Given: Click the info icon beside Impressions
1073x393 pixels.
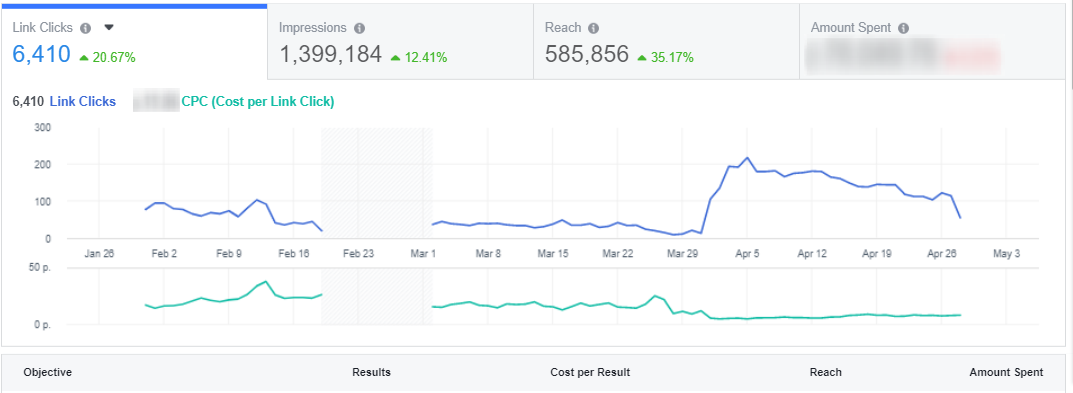Looking at the screenshot, I should [360, 28].
